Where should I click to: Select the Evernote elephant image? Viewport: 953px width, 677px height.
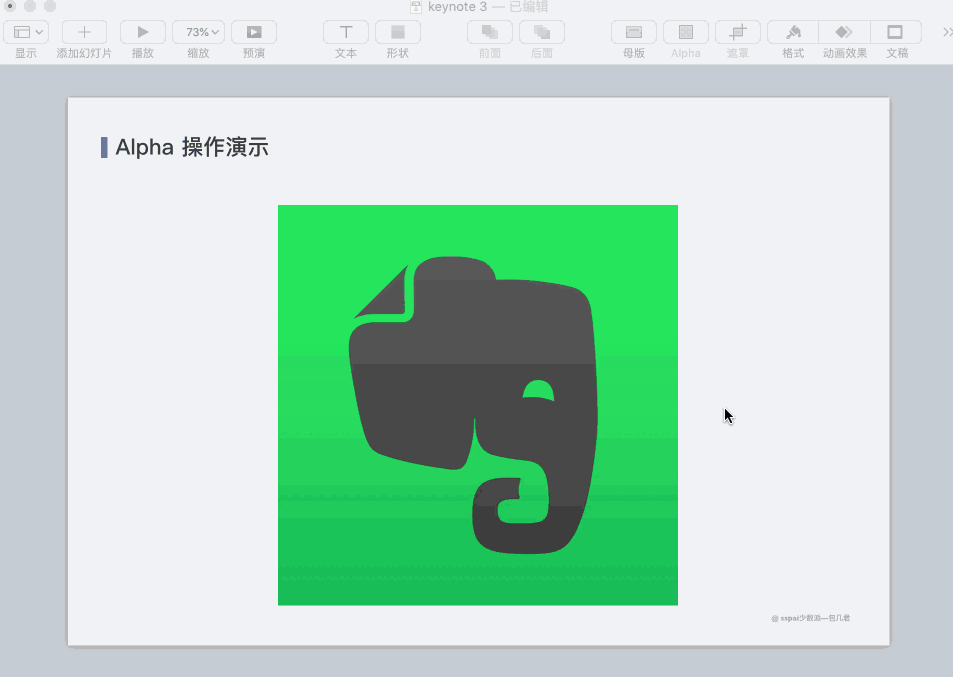tap(478, 405)
